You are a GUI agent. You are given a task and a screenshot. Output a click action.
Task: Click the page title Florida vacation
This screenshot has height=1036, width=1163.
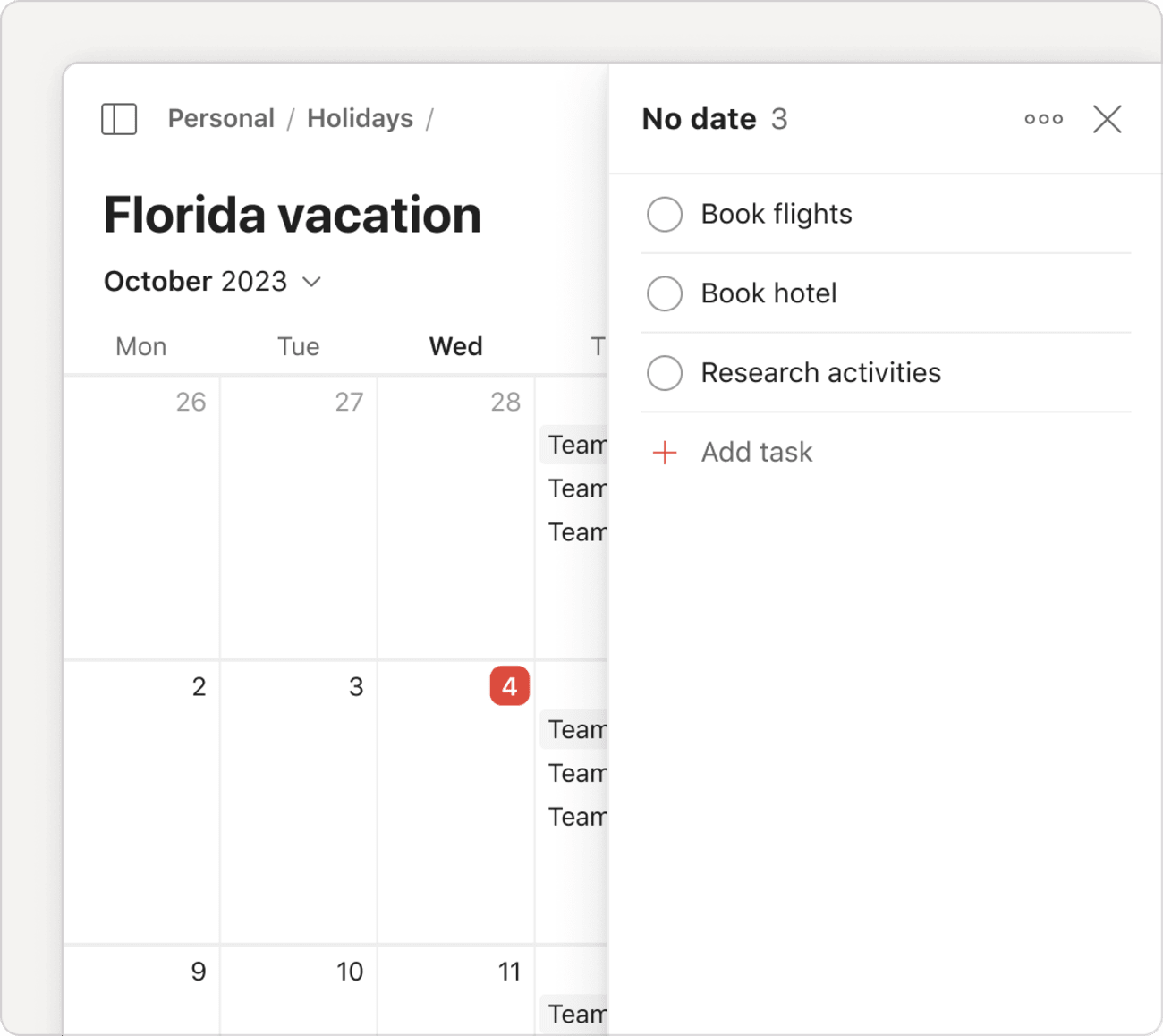click(293, 214)
